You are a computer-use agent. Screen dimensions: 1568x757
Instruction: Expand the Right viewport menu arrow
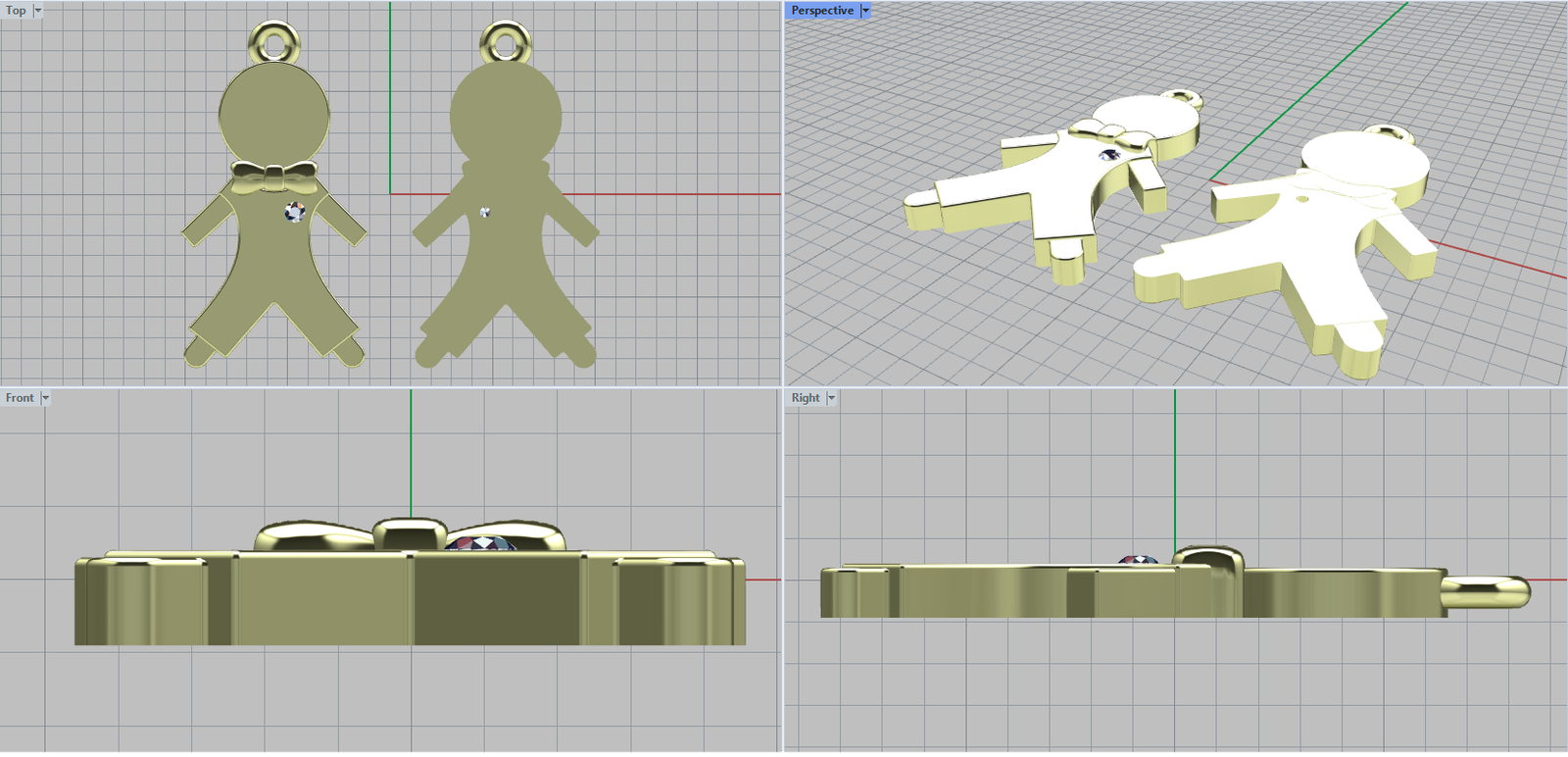(x=831, y=398)
